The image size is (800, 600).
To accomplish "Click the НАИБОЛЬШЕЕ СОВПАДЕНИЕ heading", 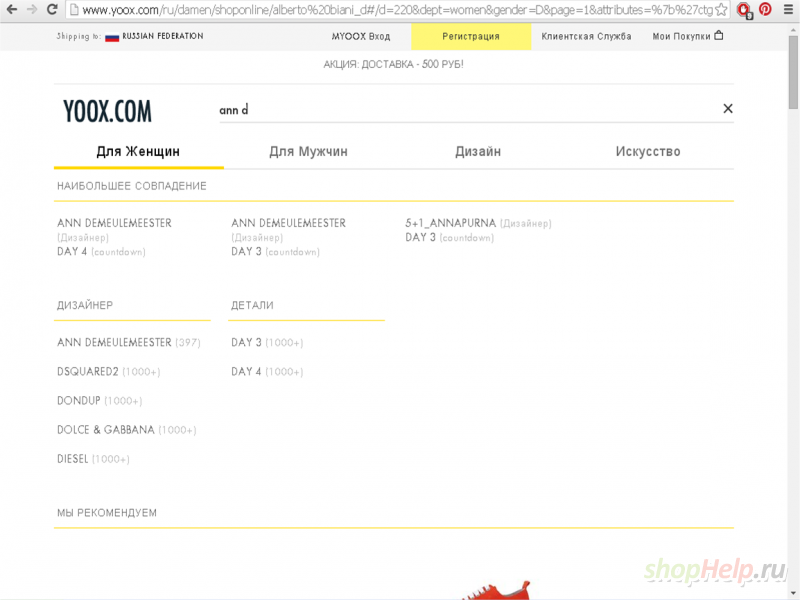I will [132, 186].
